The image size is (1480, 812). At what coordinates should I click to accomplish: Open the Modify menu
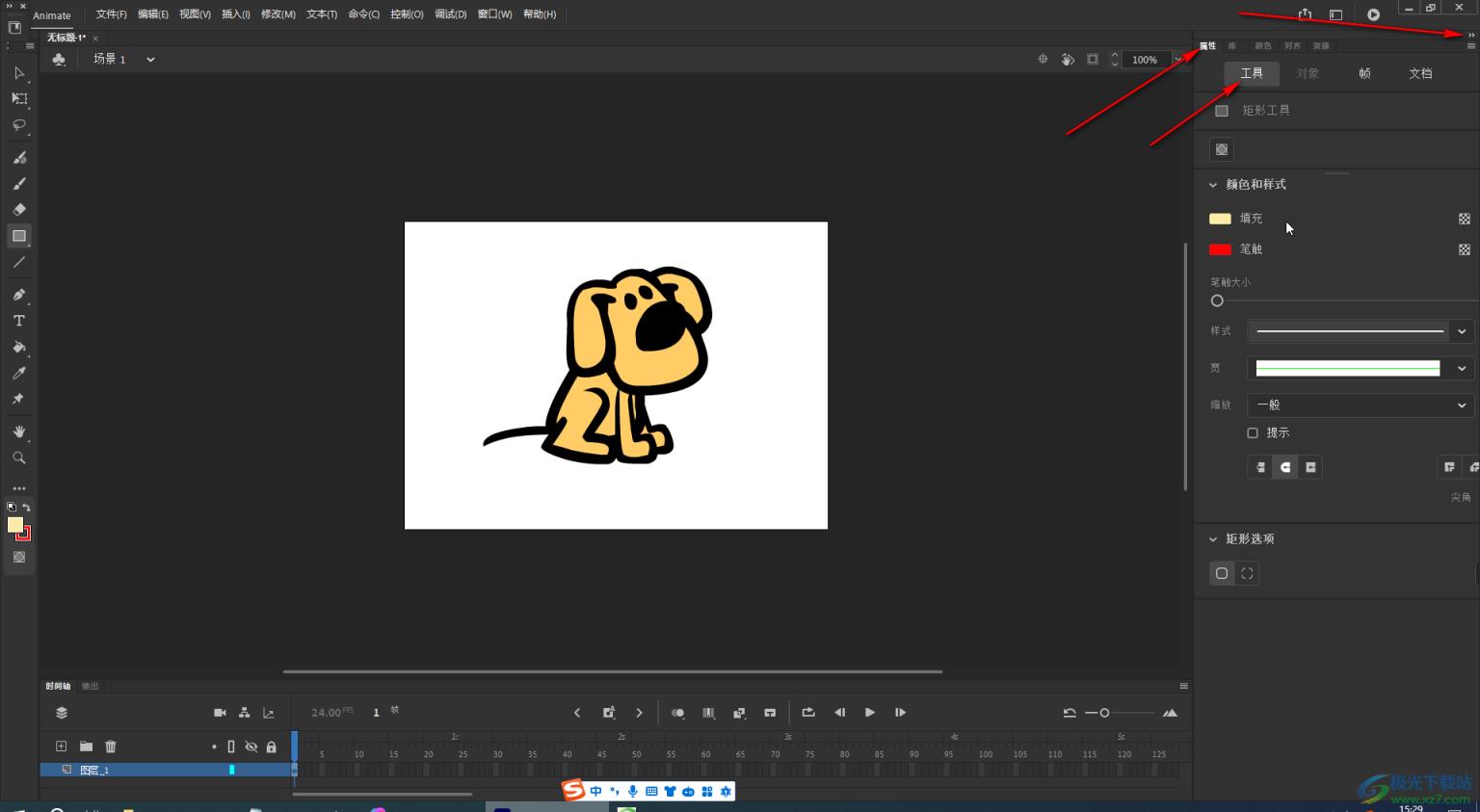point(278,14)
